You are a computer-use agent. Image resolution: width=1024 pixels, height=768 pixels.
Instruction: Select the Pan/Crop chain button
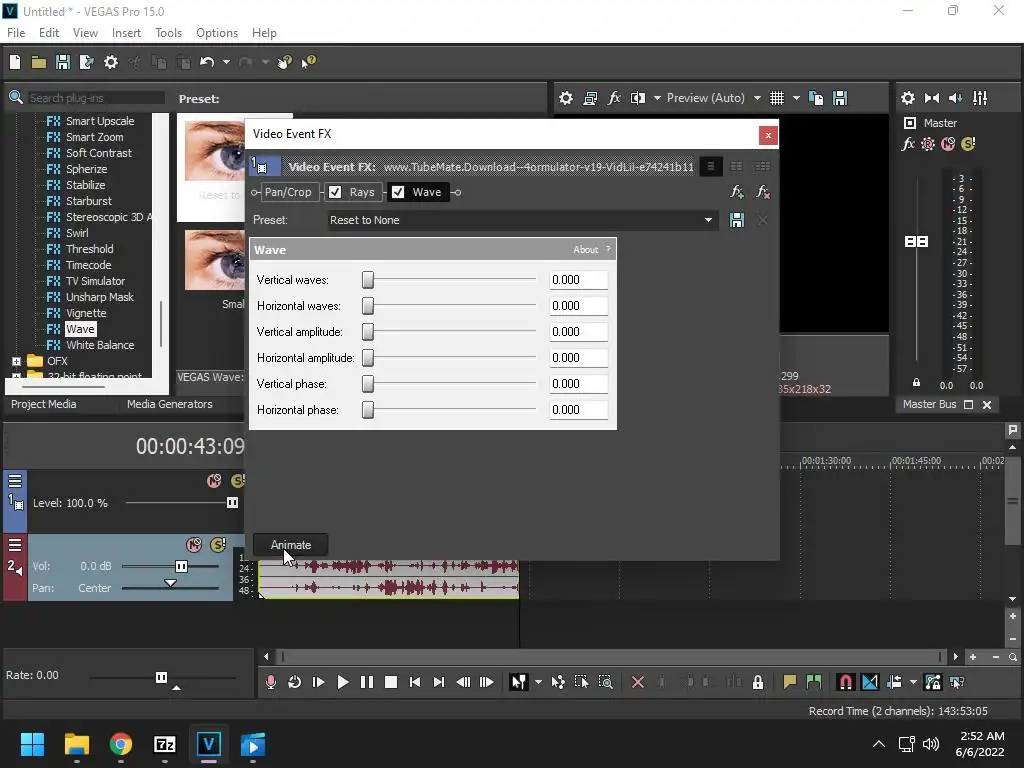pos(287,192)
